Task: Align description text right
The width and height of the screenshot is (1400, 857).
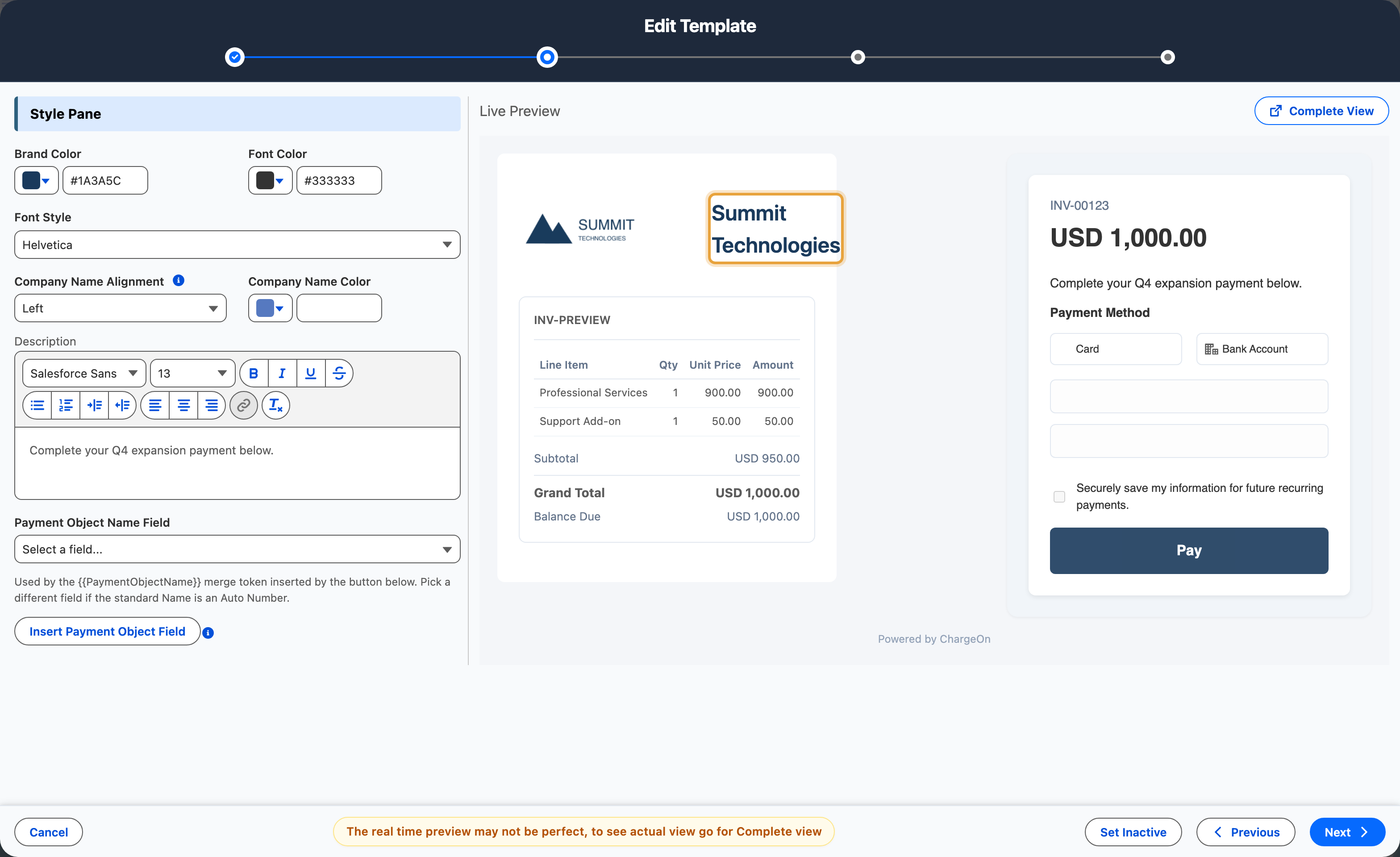Action: point(211,405)
